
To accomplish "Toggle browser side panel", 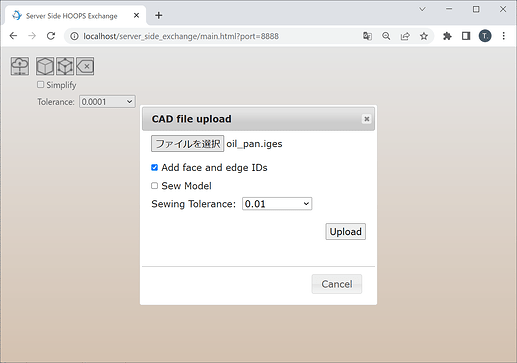I will click(x=466, y=36).
